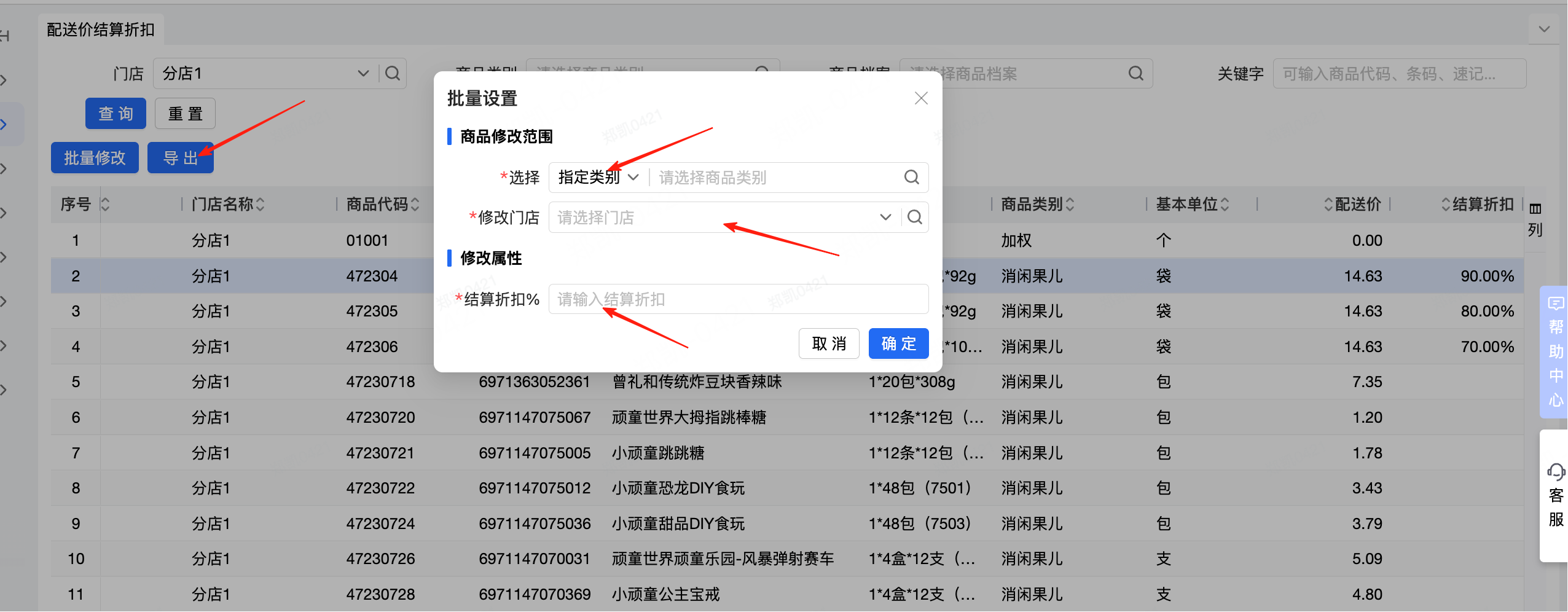This screenshot has width=1568, height=612.
Task: Click 小顽童公主宝戒 product name
Action: tap(665, 594)
